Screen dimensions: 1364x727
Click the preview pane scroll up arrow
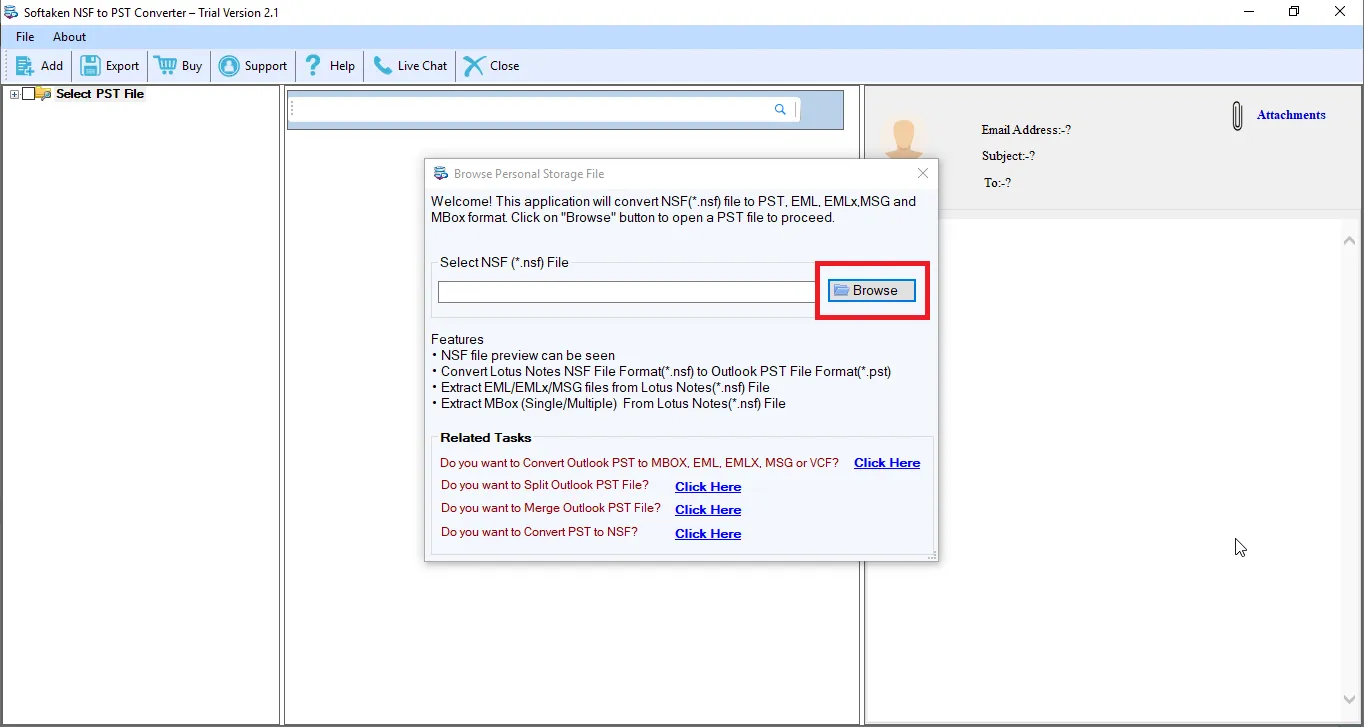(1349, 241)
